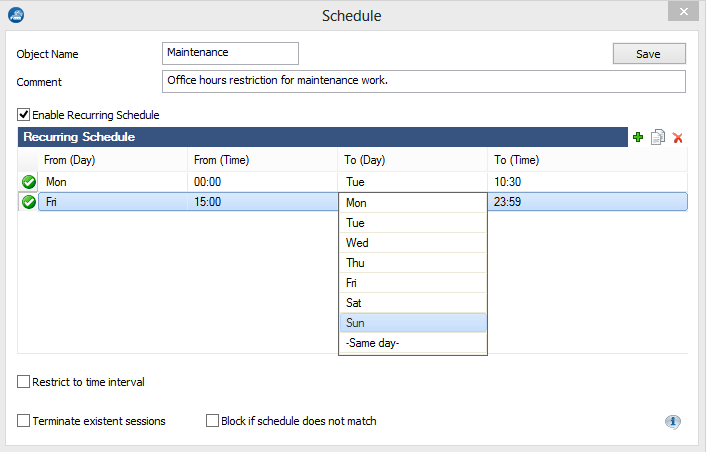Enable Restrict to time interval checkbox

tap(23, 382)
